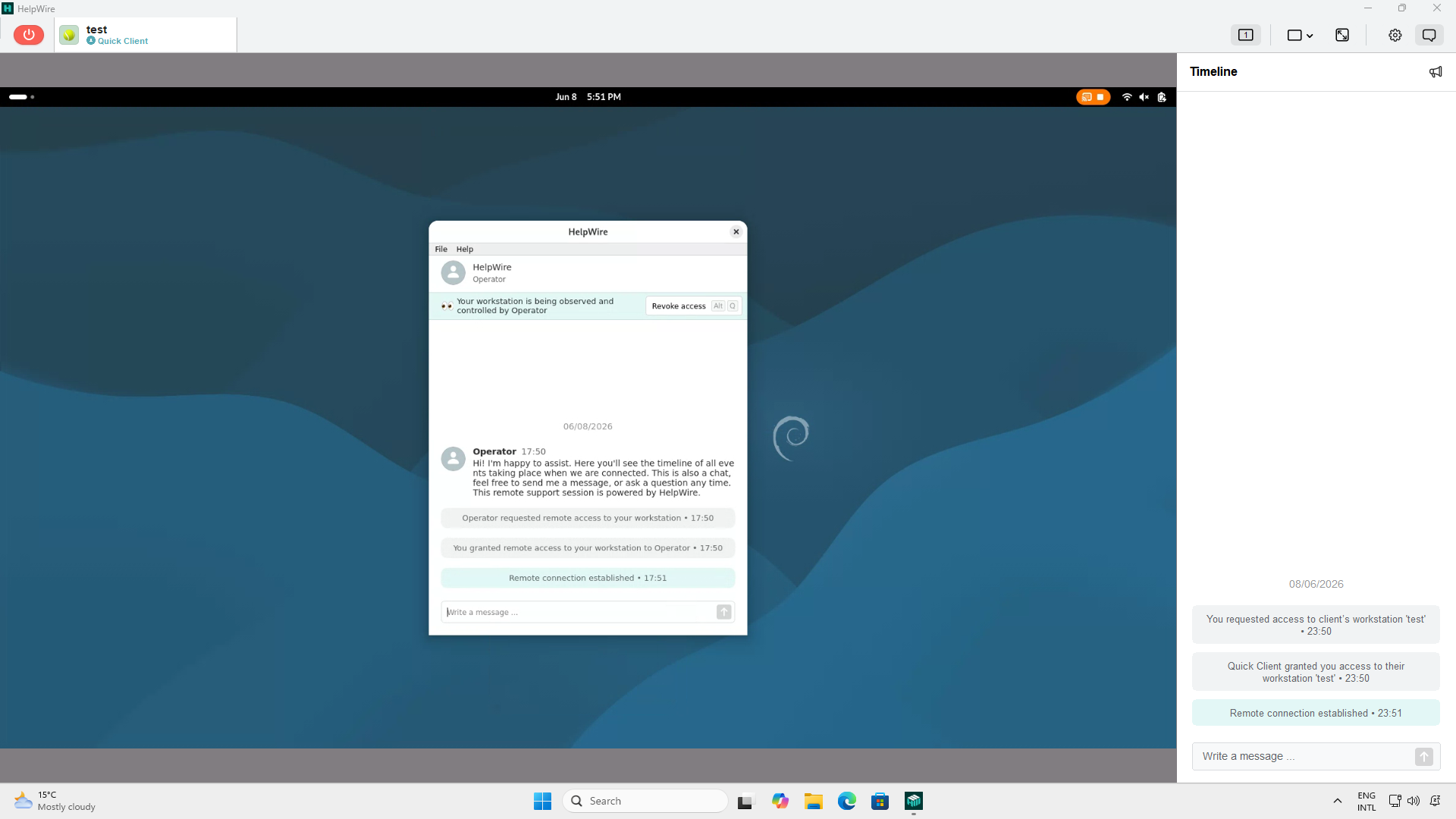Select monitor 1 display button
This screenshot has height=819, width=1456.
click(1245, 35)
